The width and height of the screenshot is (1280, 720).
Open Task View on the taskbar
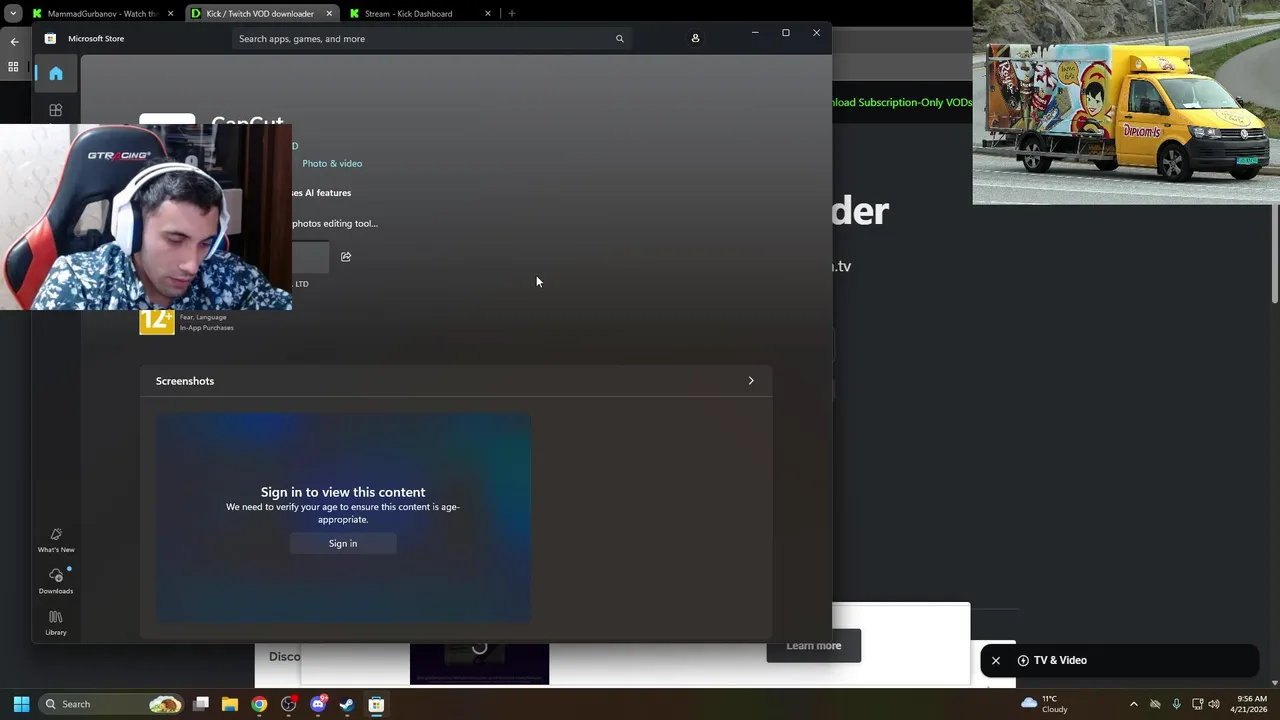tap(201, 704)
